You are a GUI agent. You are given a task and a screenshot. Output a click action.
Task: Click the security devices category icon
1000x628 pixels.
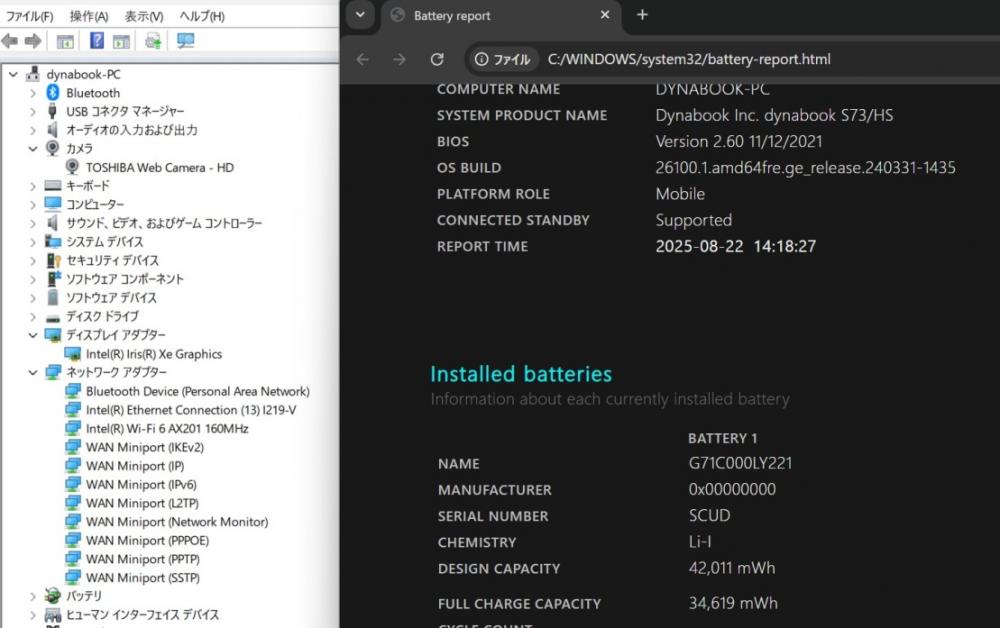[x=54, y=260]
